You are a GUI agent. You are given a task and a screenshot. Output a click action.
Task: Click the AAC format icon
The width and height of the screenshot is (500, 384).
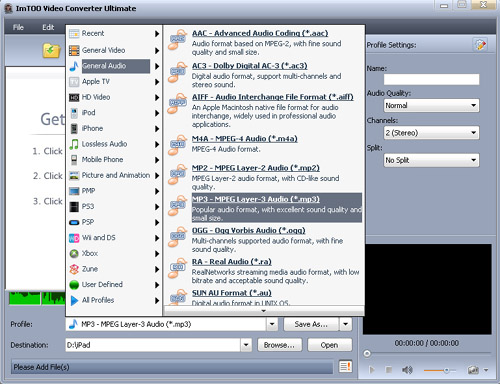[177, 40]
